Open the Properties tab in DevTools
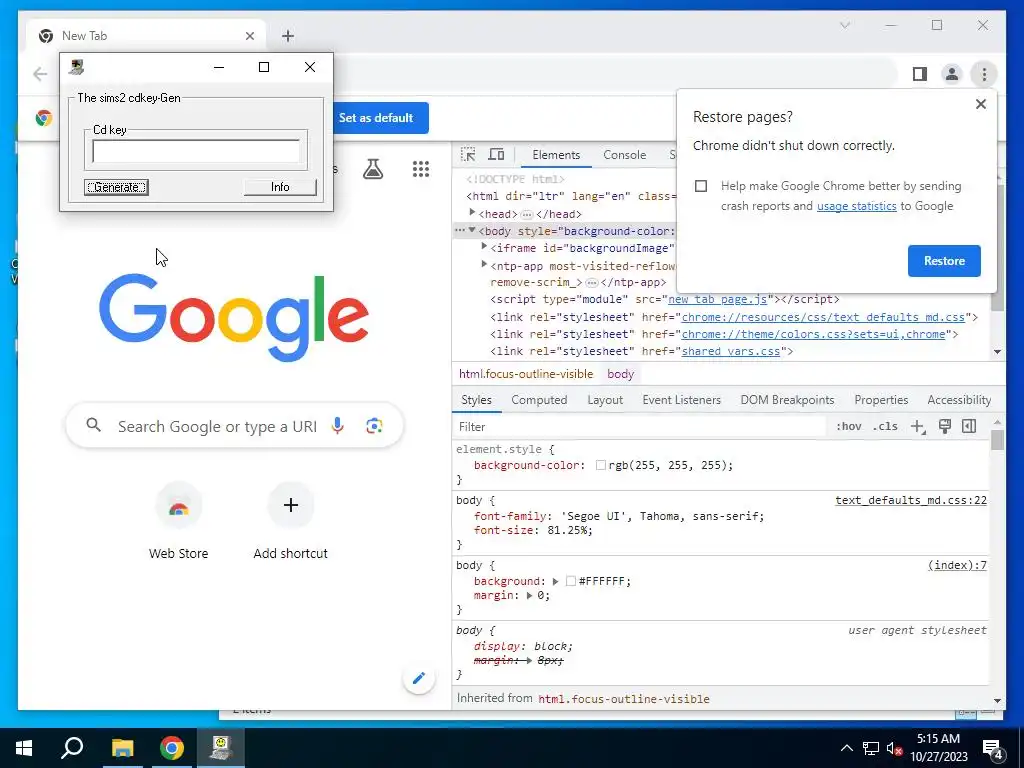 881,400
